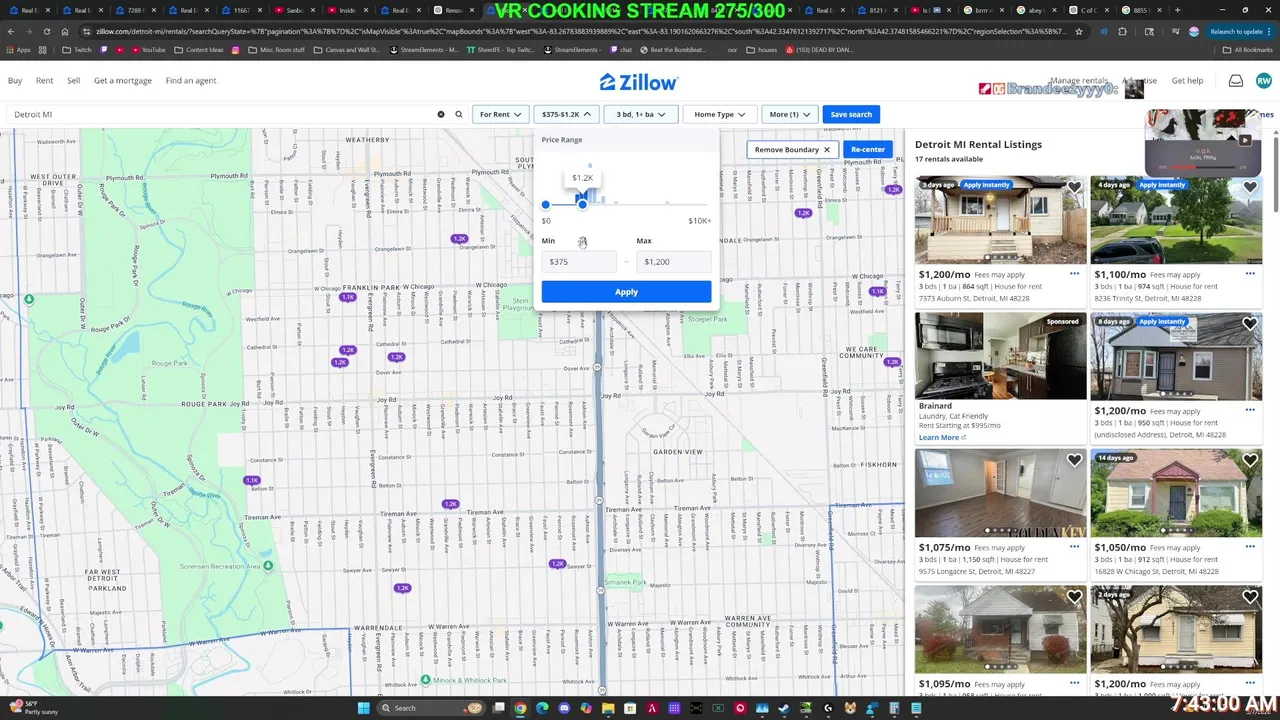
Task: Collapse the $375-$1.2K price dropdown
Action: tap(566, 114)
